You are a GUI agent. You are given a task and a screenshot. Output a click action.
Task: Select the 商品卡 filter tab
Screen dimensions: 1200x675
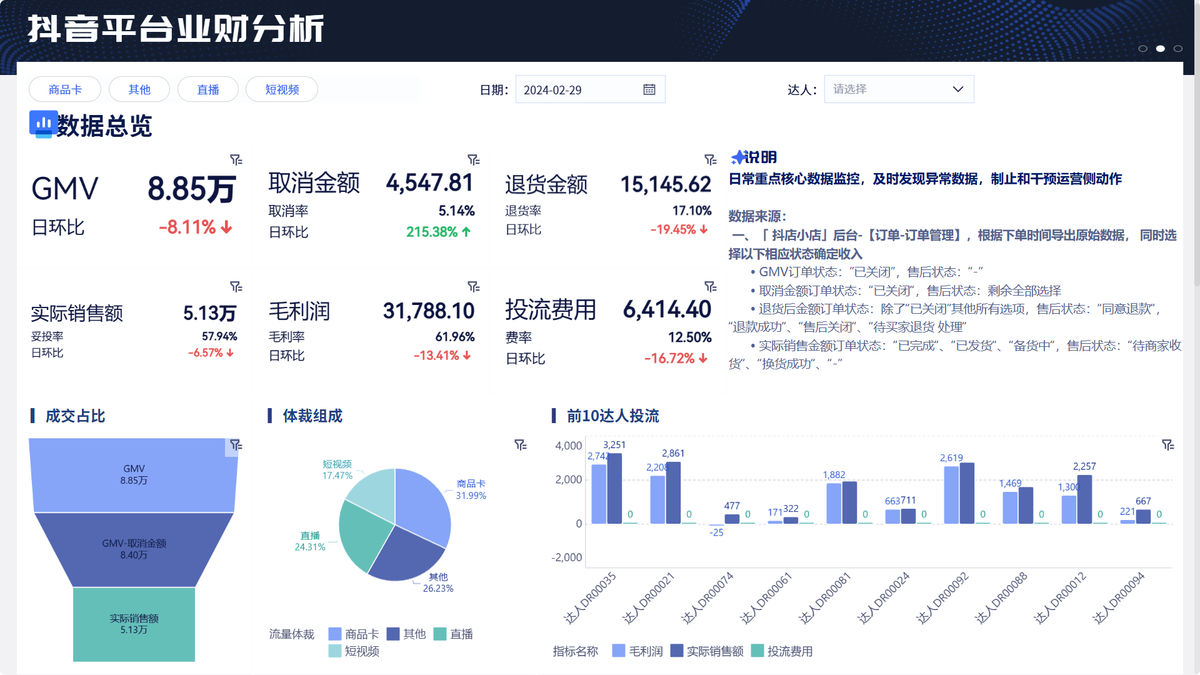coord(65,89)
